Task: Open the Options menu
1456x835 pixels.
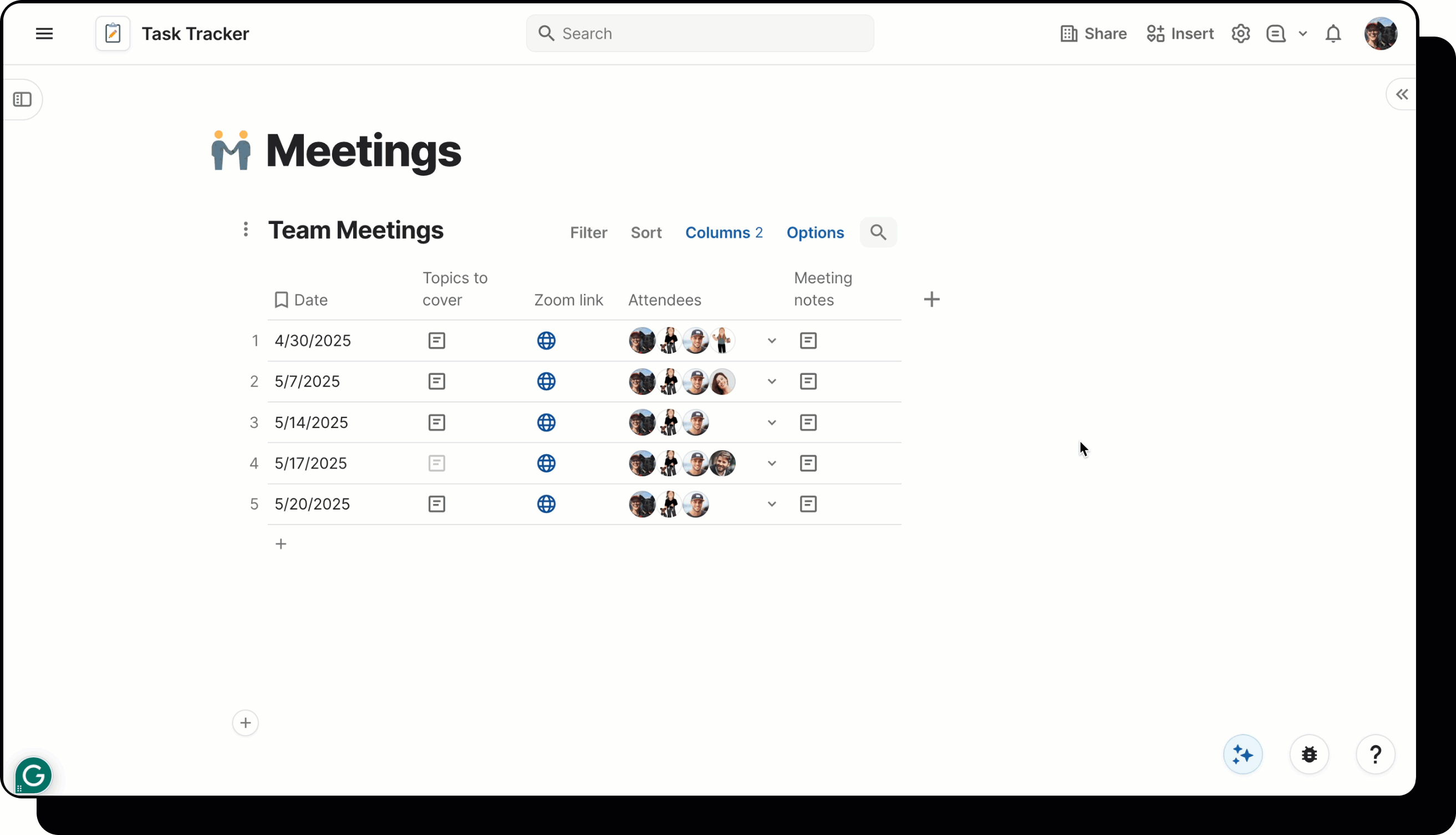Action: point(815,232)
